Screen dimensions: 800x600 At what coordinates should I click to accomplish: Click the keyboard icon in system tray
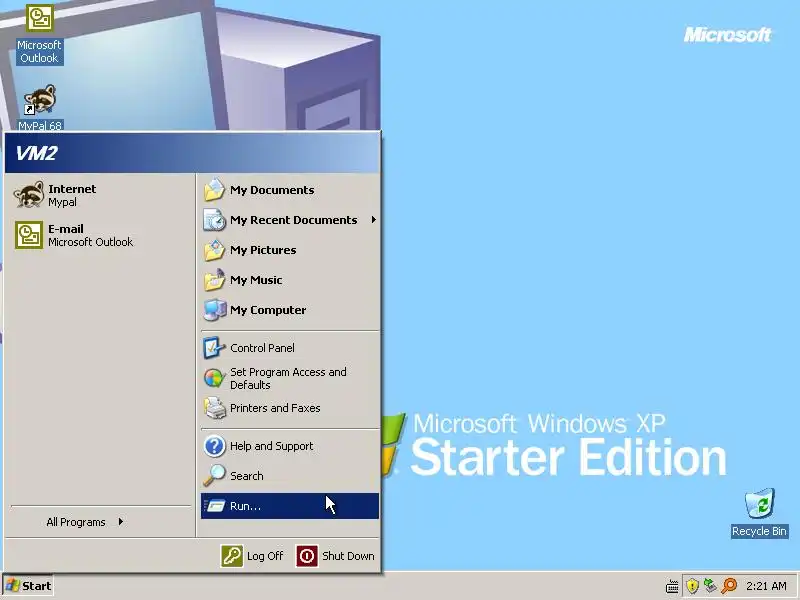tap(672, 587)
